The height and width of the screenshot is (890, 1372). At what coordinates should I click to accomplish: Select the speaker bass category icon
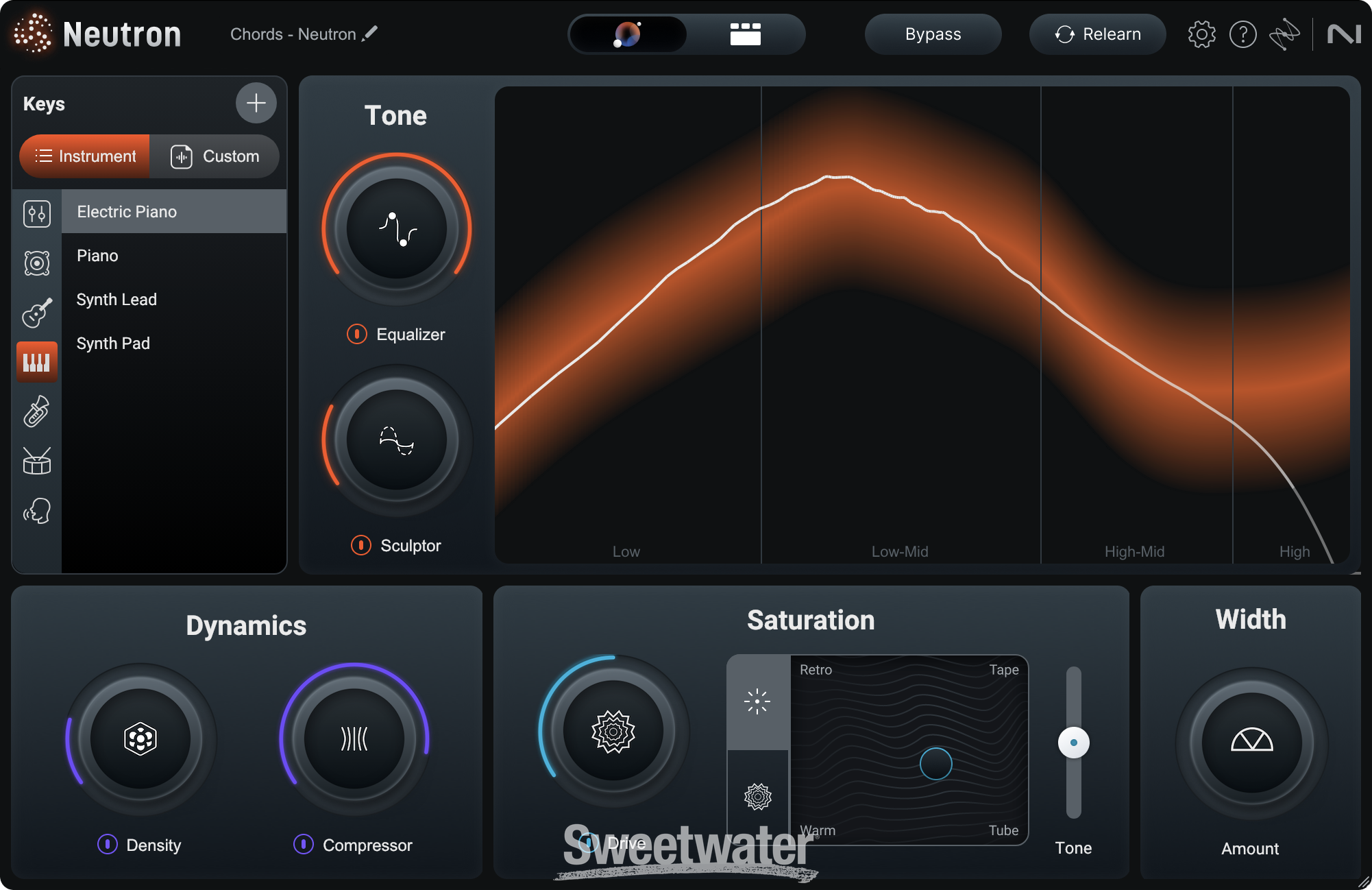37,263
